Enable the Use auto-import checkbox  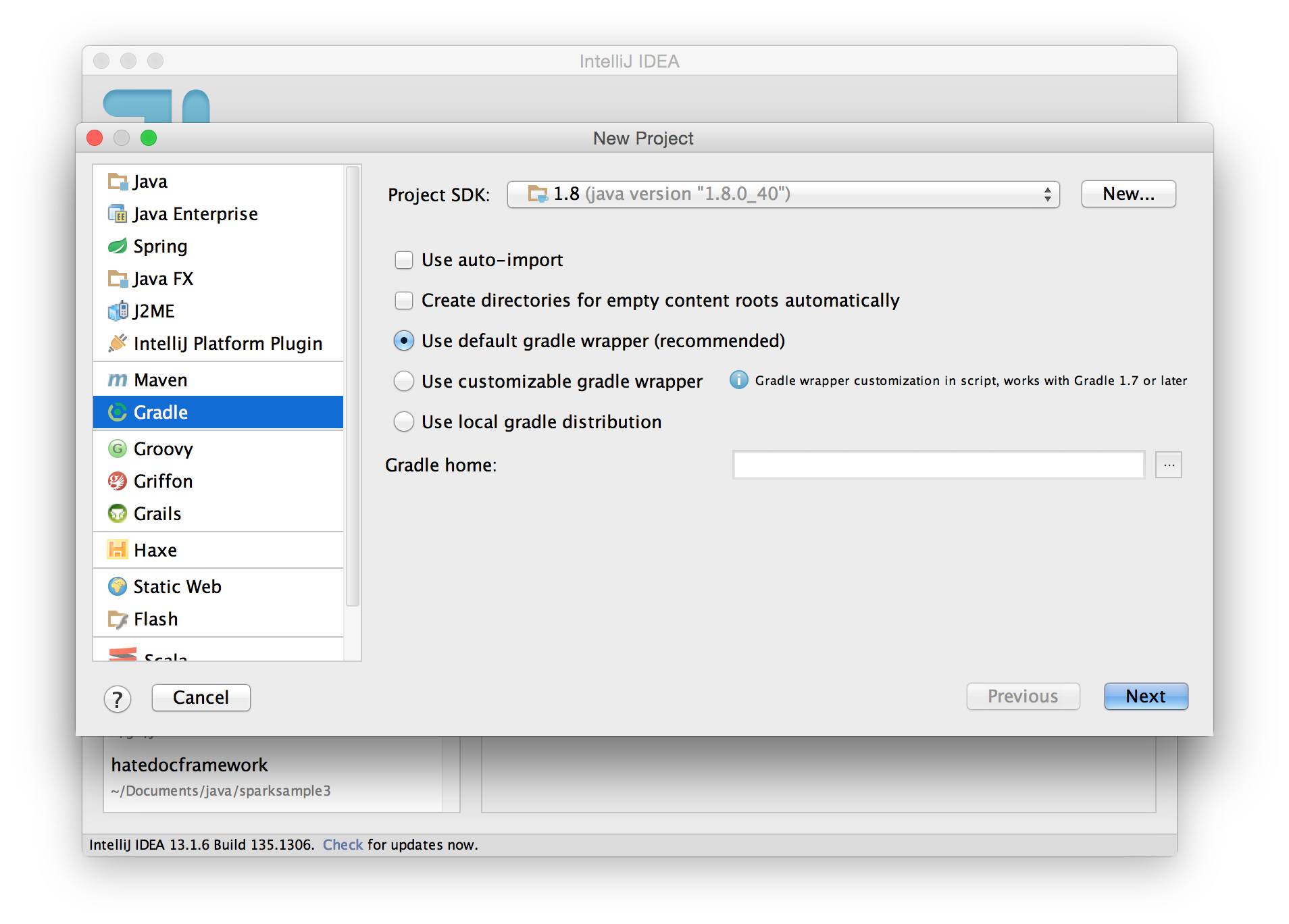click(x=403, y=259)
